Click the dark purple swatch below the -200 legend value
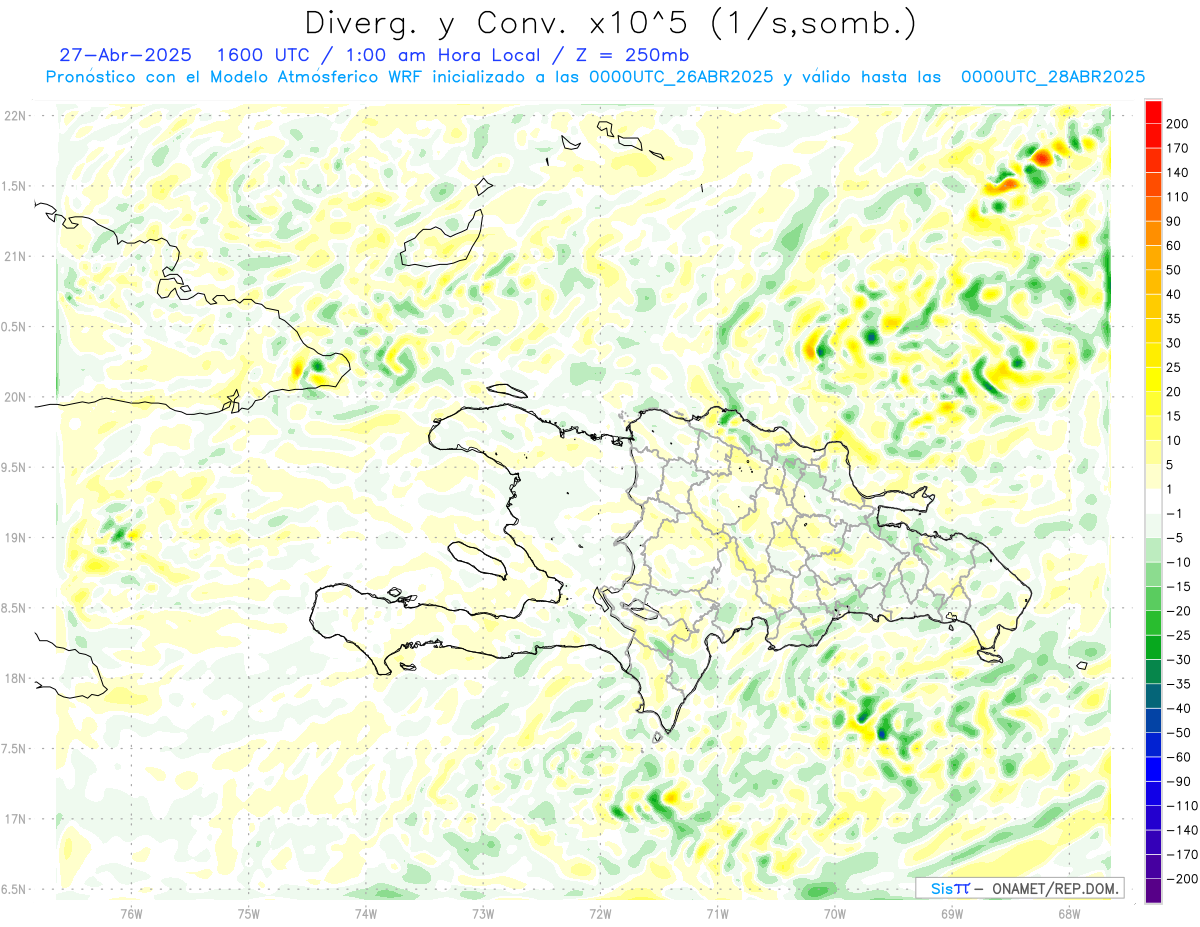This screenshot has width=1200, height=927. (x=1153, y=891)
